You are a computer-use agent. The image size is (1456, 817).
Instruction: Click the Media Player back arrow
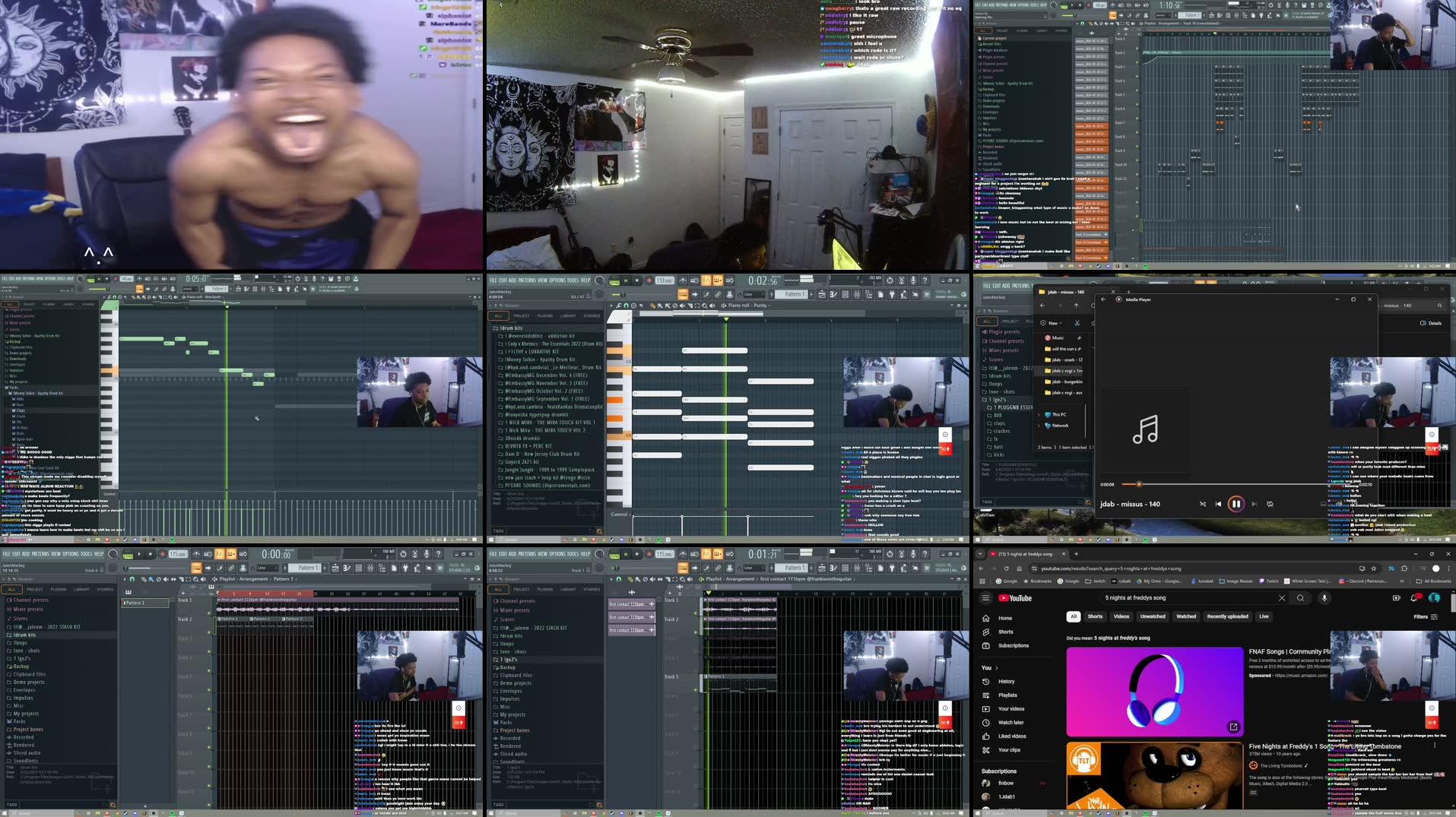pos(1103,299)
